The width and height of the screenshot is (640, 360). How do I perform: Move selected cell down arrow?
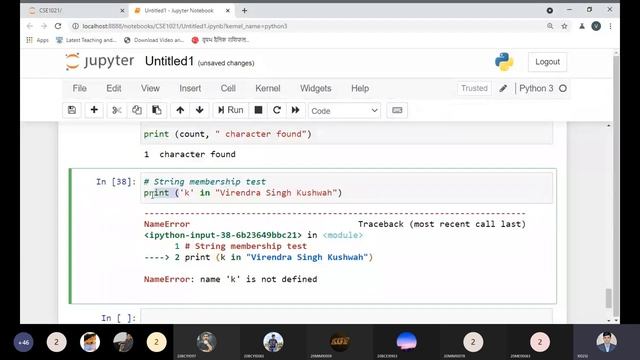[x=200, y=110]
